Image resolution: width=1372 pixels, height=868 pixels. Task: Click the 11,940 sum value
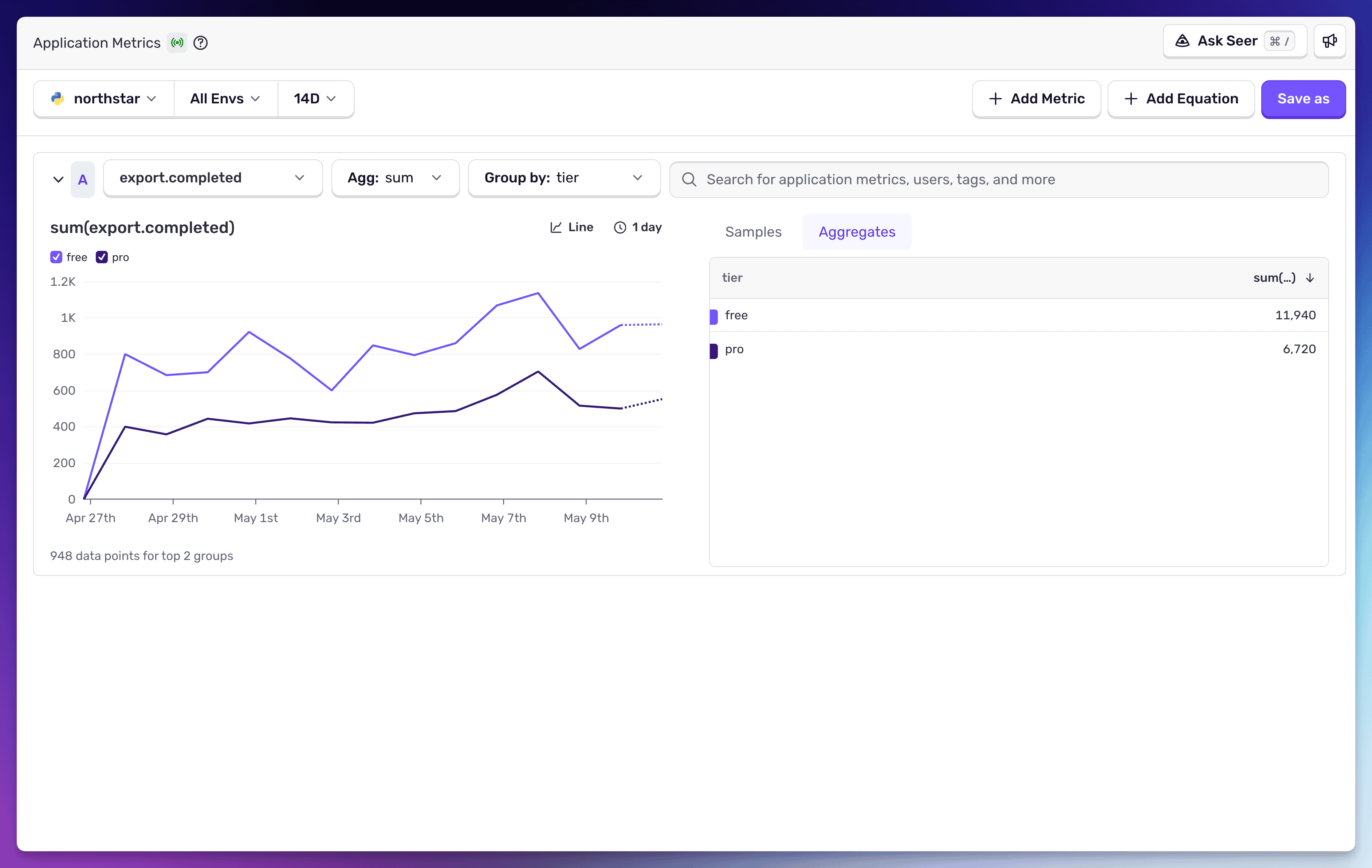1295,316
